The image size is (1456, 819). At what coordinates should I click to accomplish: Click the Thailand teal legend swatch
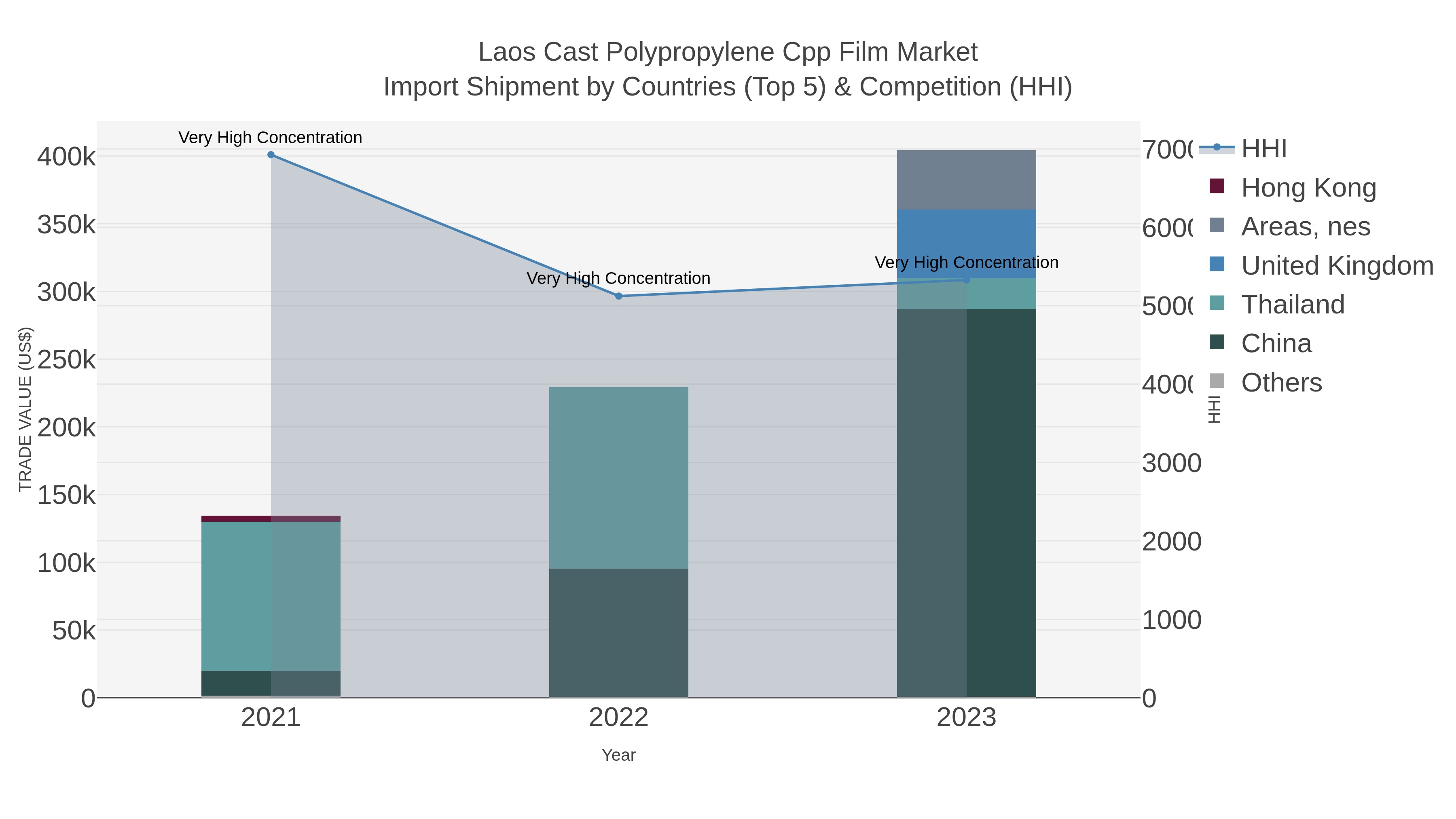[x=1217, y=303]
